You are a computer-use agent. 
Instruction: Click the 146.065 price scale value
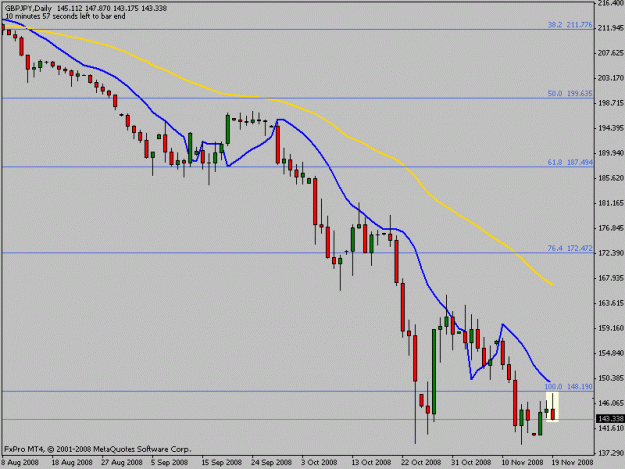tap(611, 403)
